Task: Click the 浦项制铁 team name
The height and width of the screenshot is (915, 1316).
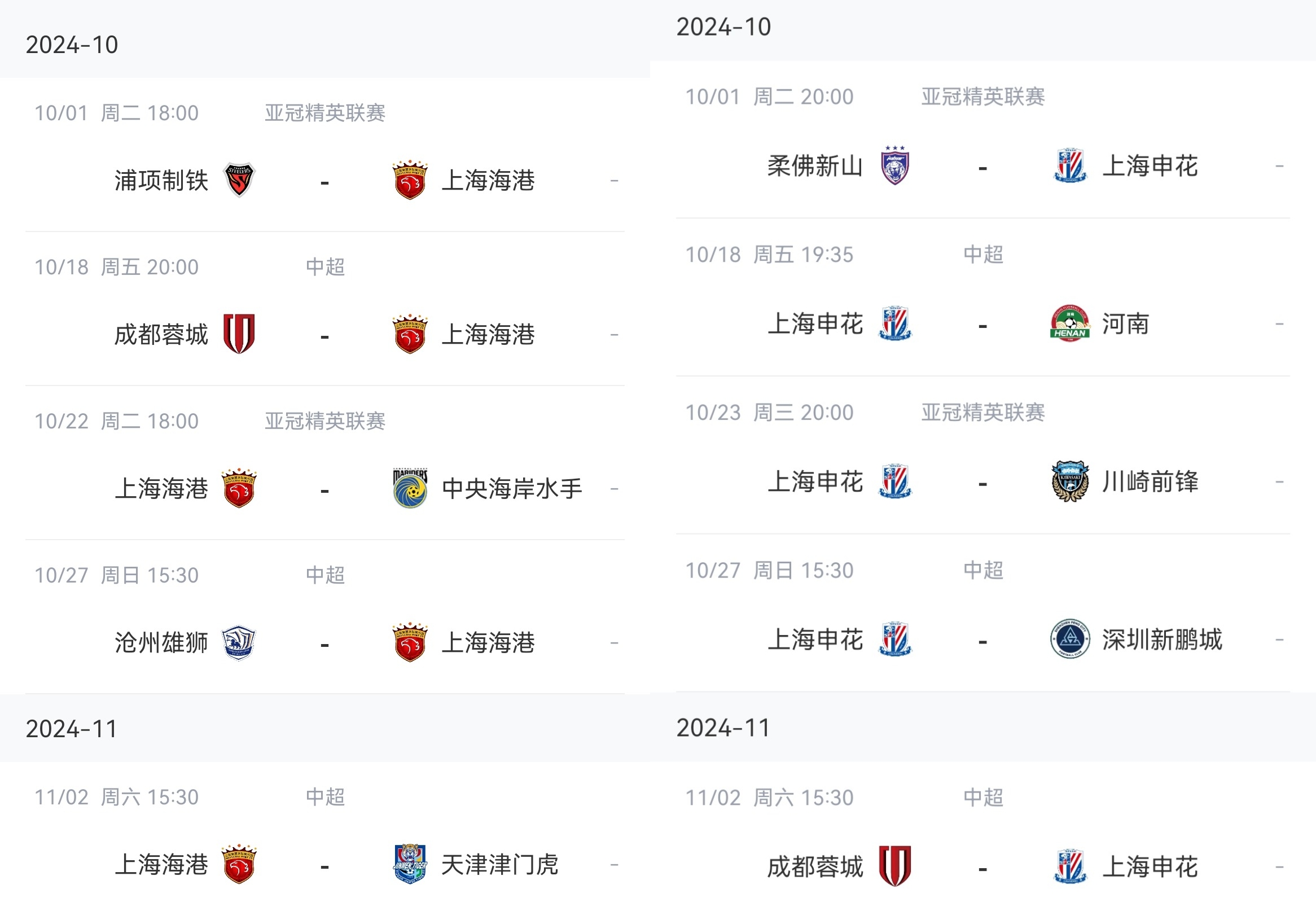Action: (161, 180)
